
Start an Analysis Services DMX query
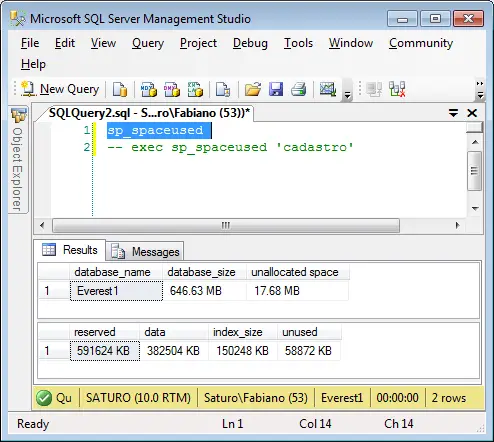click(x=172, y=89)
